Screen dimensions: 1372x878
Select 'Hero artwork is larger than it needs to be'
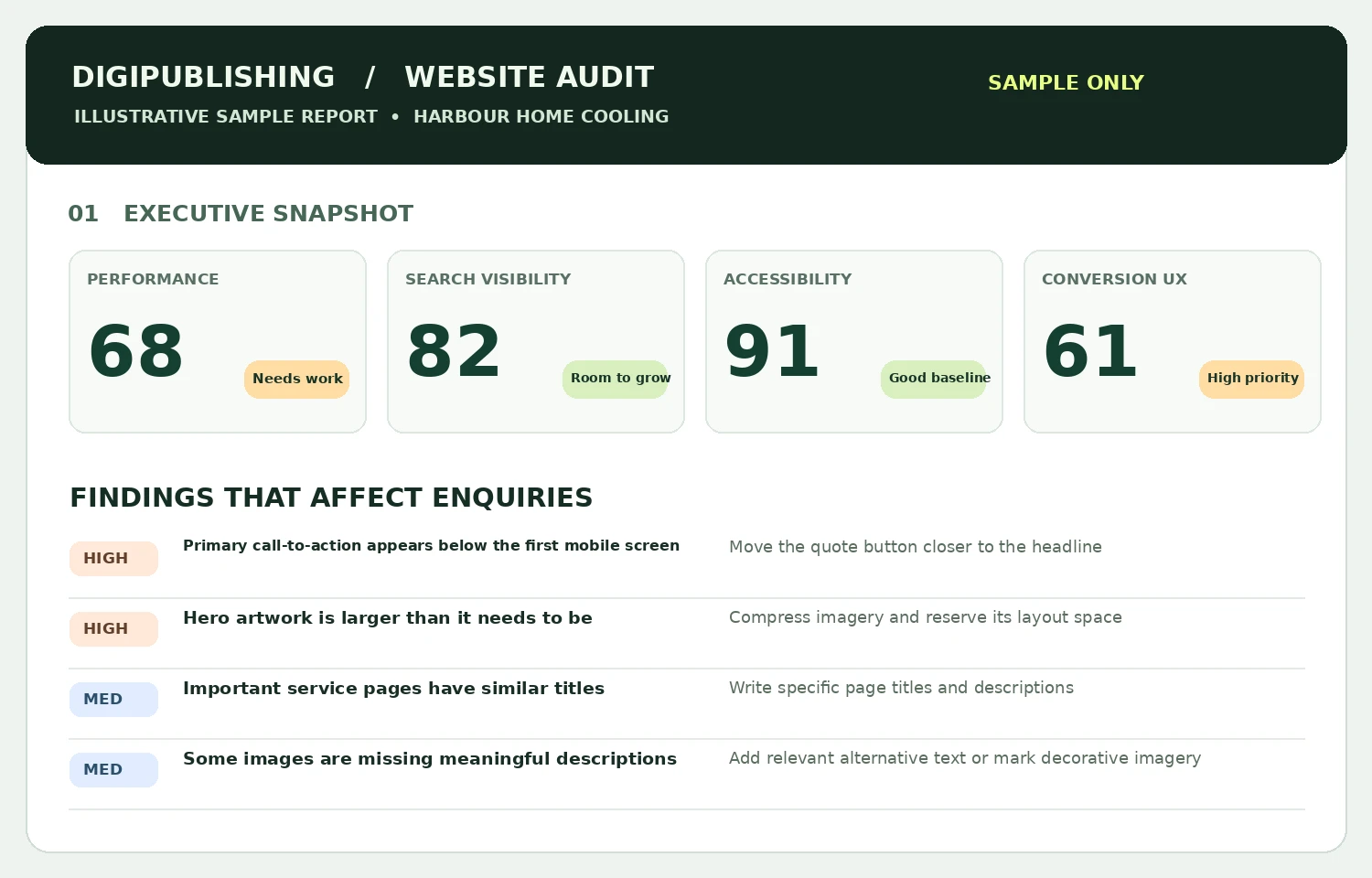(388, 618)
